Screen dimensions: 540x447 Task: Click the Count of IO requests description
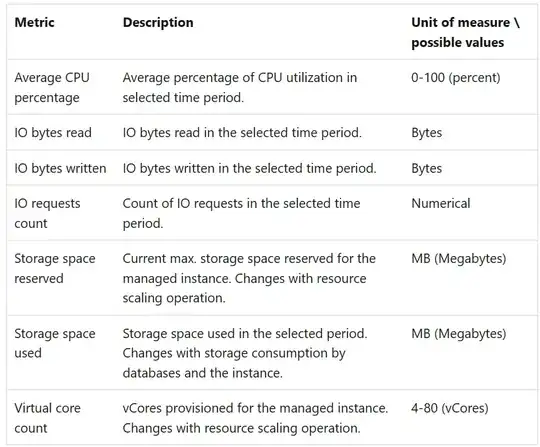point(241,213)
